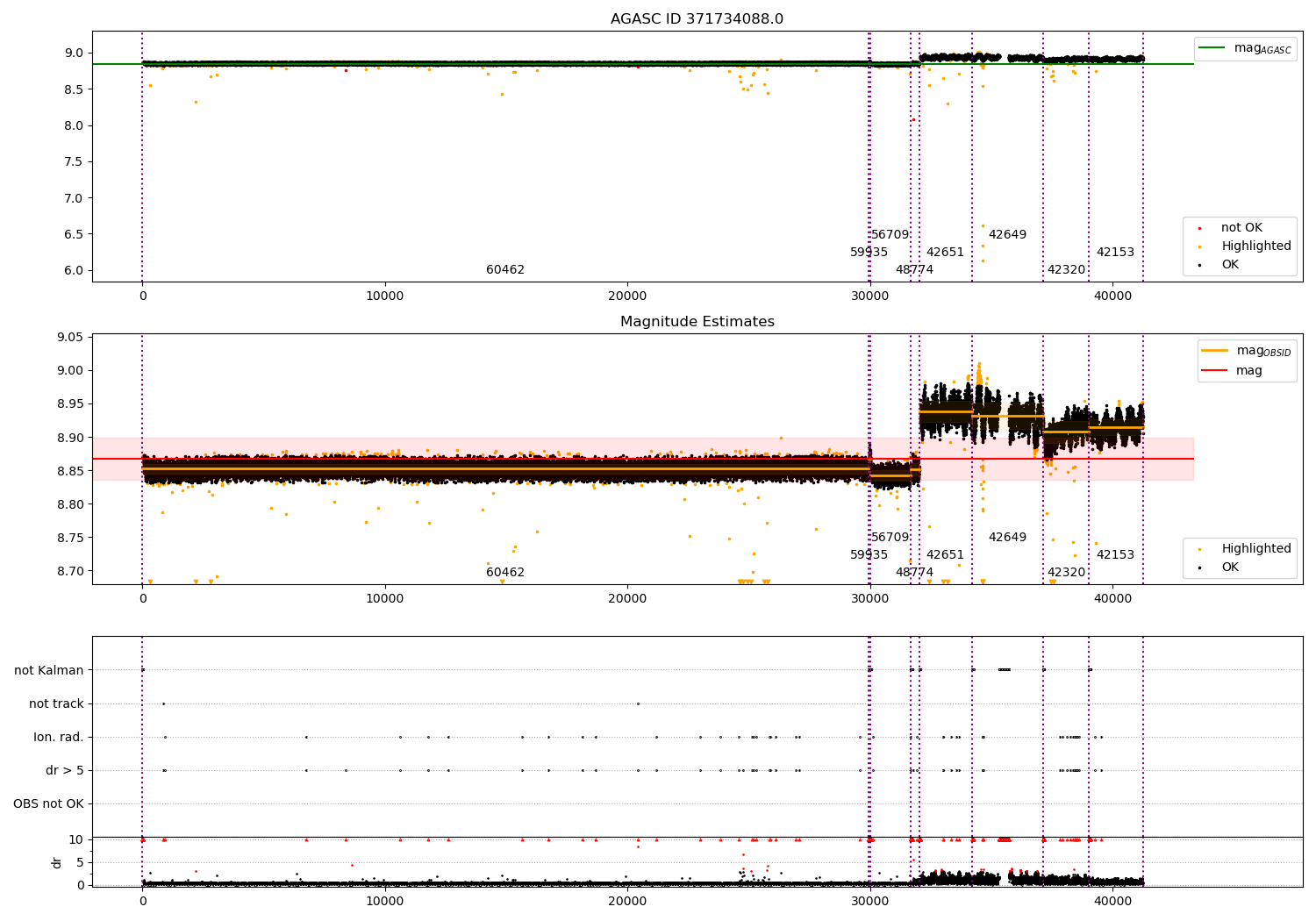The height and width of the screenshot is (921, 1316).
Task: Click the 8.95 y-axis tick label
Action: pyautogui.click(x=69, y=404)
